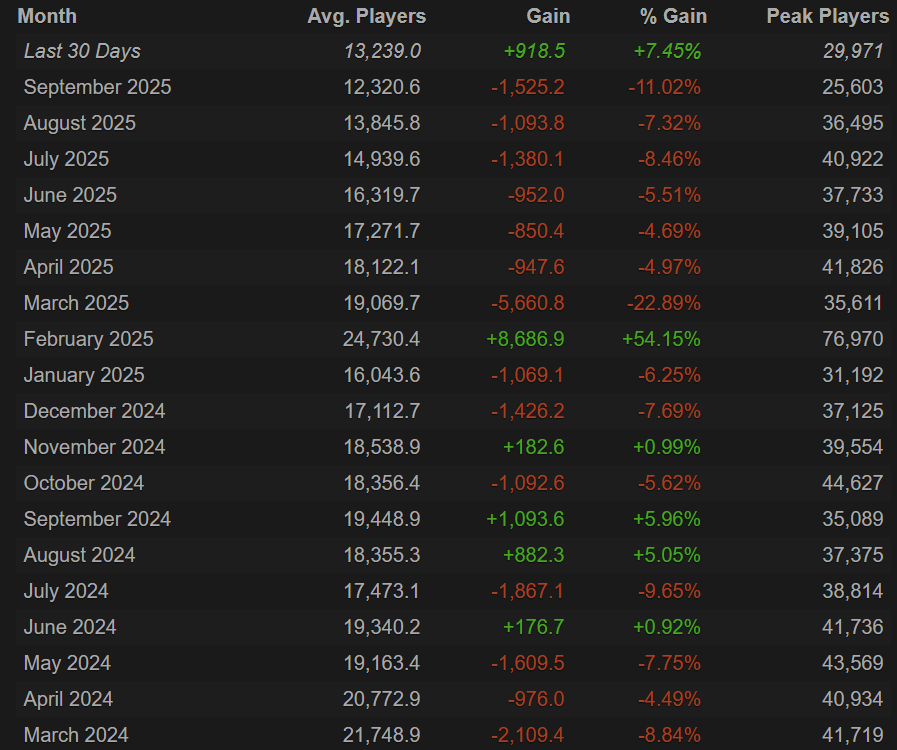The width and height of the screenshot is (897, 750).
Task: Click the May 2025 month cell
Action: [x=68, y=231]
